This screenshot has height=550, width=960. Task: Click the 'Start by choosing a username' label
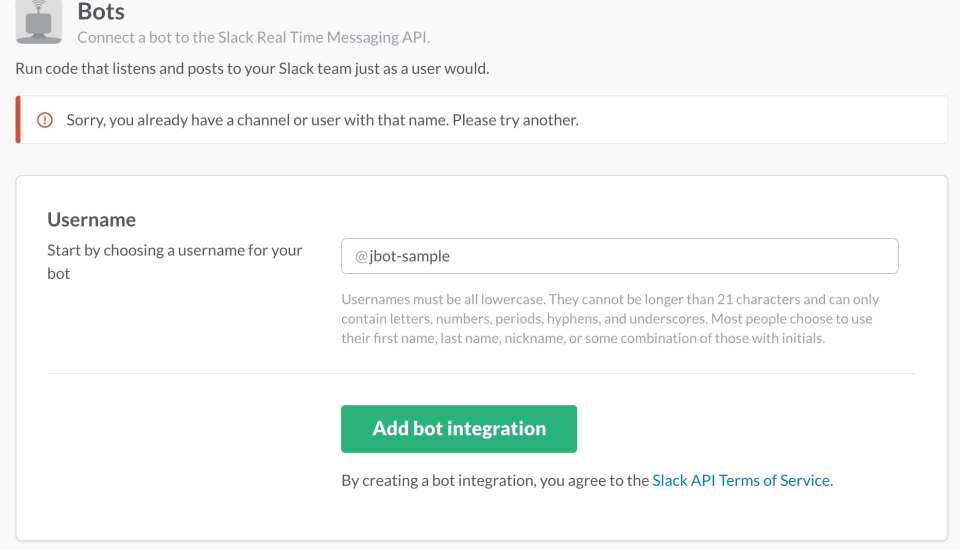click(x=174, y=250)
